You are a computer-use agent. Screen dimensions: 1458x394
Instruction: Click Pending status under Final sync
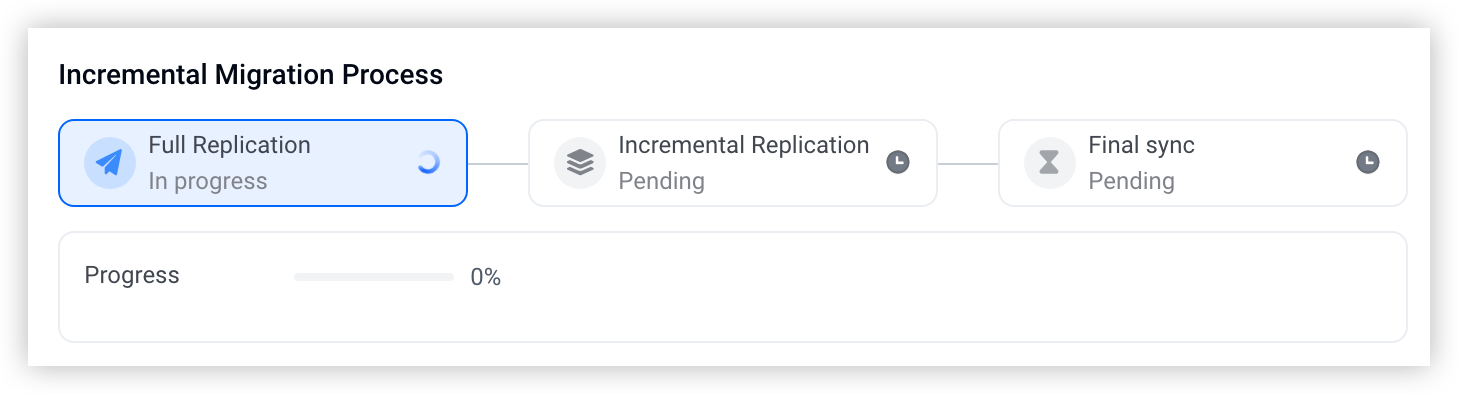tap(1132, 181)
